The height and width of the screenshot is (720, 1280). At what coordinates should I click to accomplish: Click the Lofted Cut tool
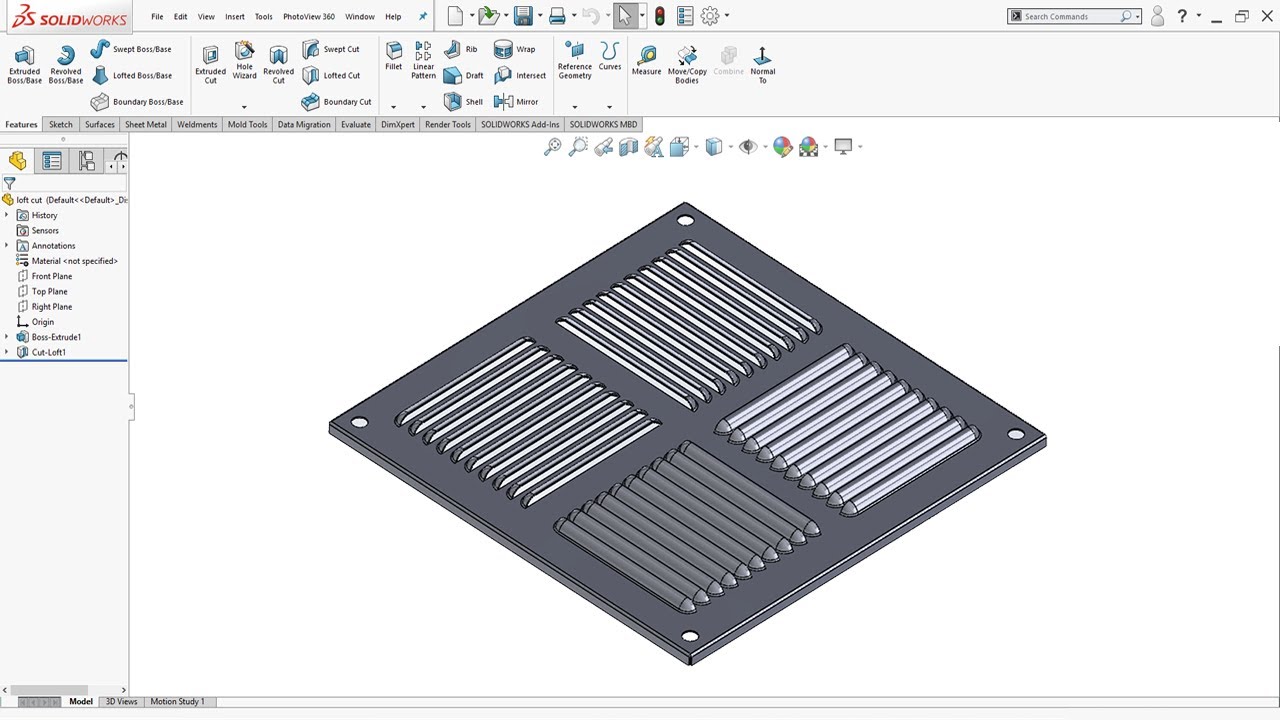pos(331,75)
